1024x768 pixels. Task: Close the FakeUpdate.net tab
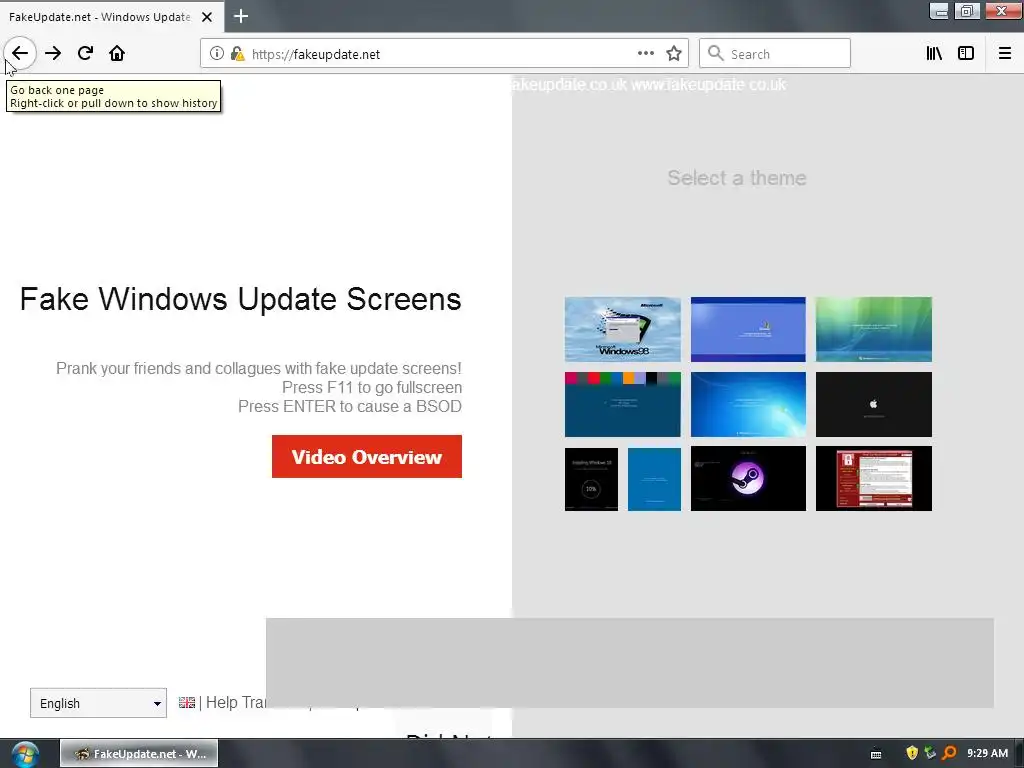tap(207, 17)
